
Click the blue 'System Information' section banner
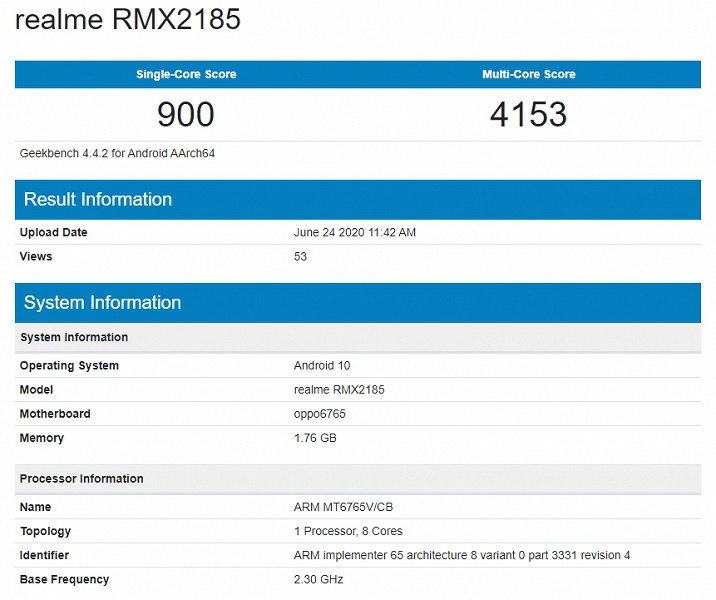click(358, 303)
